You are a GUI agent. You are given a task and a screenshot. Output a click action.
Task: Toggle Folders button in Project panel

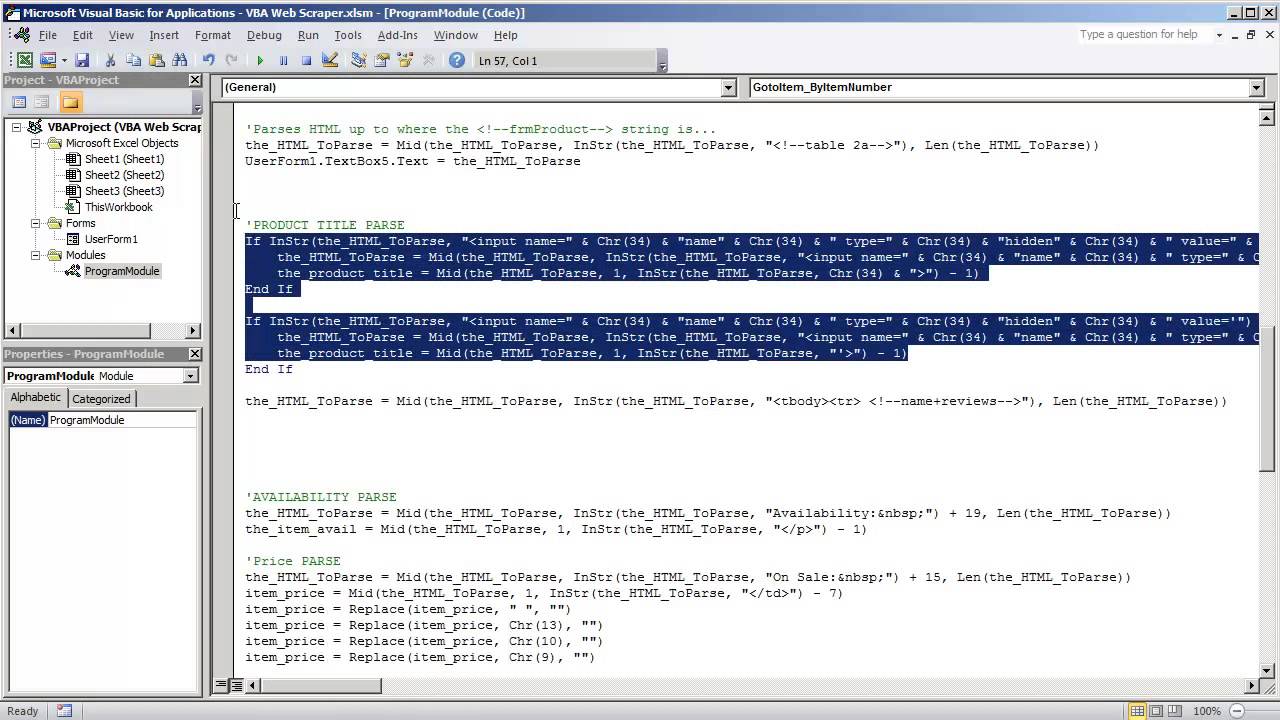pos(70,102)
